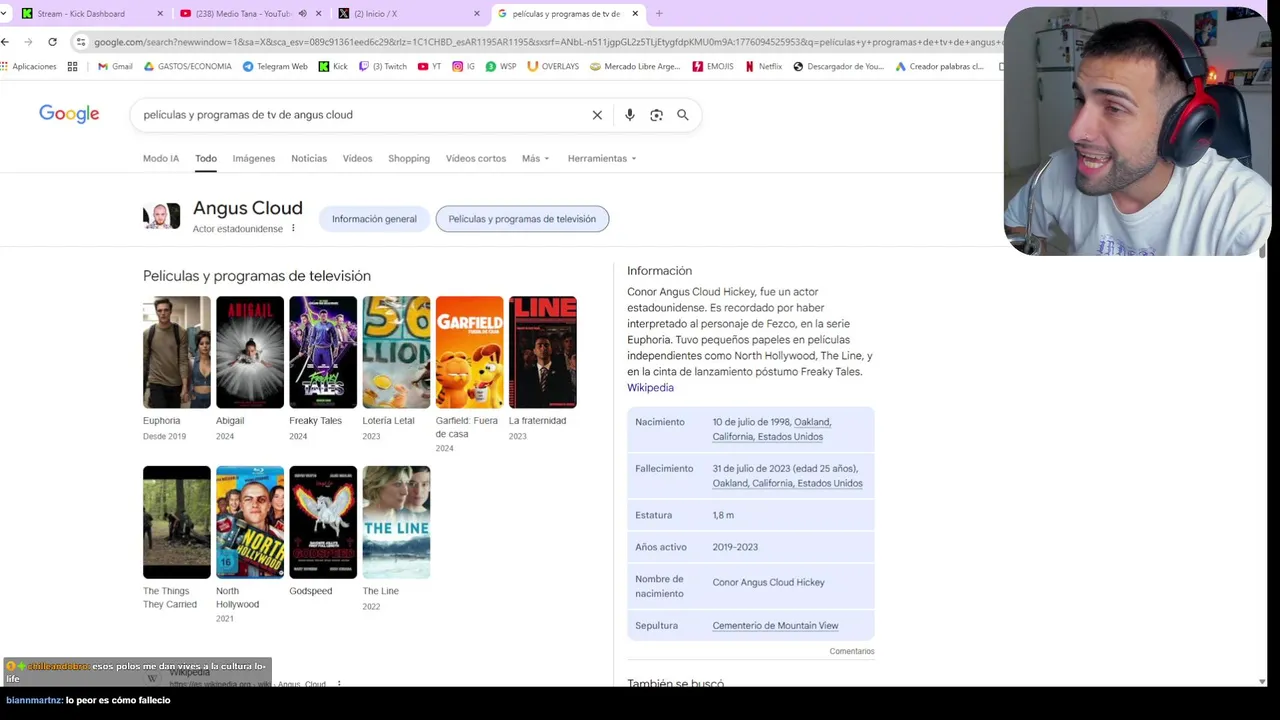The image size is (1280, 720).
Task: Open the GASTOS/ECONOMIA bookmark
Action: 188,67
